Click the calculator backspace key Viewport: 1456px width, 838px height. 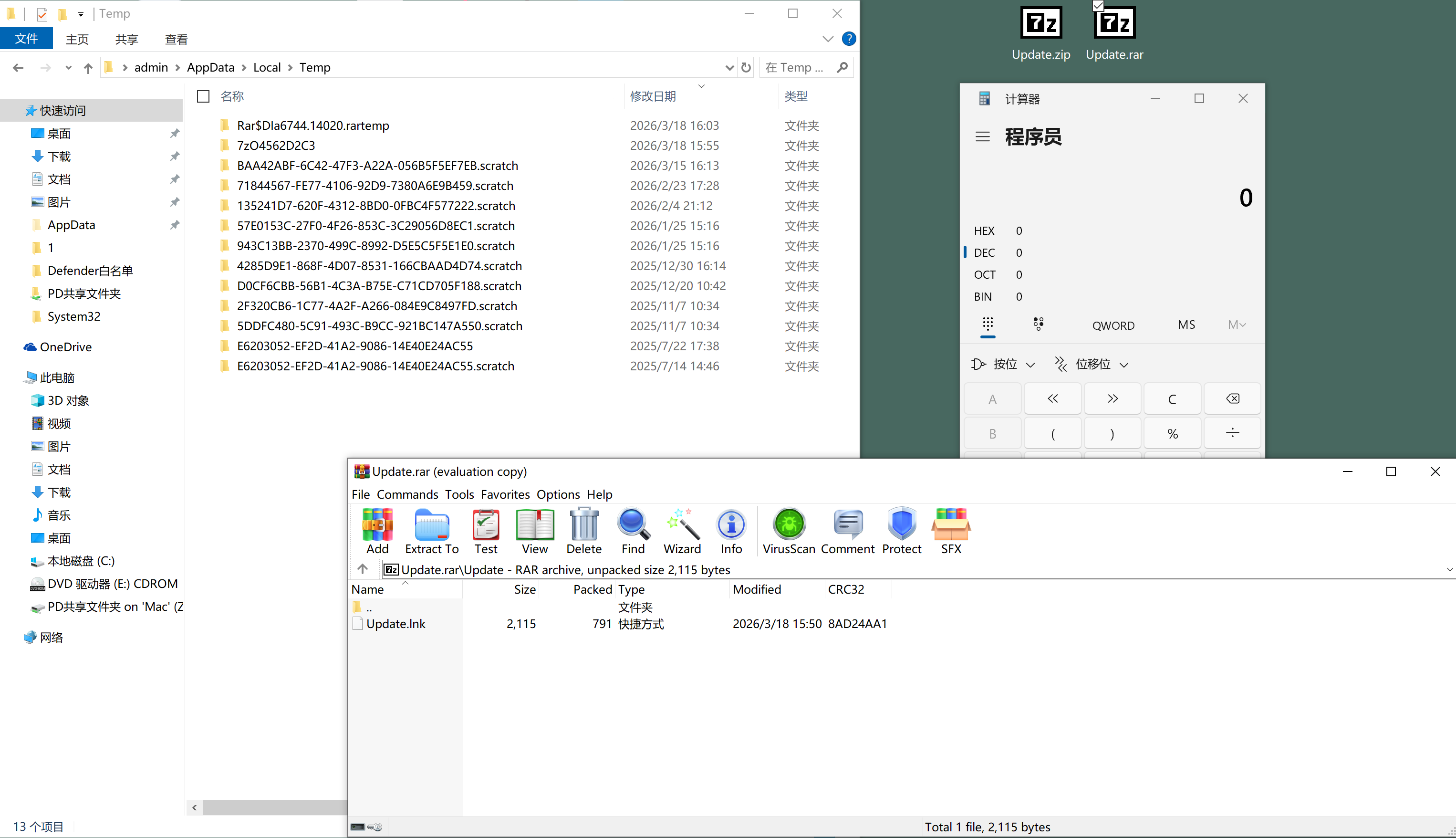point(1232,399)
